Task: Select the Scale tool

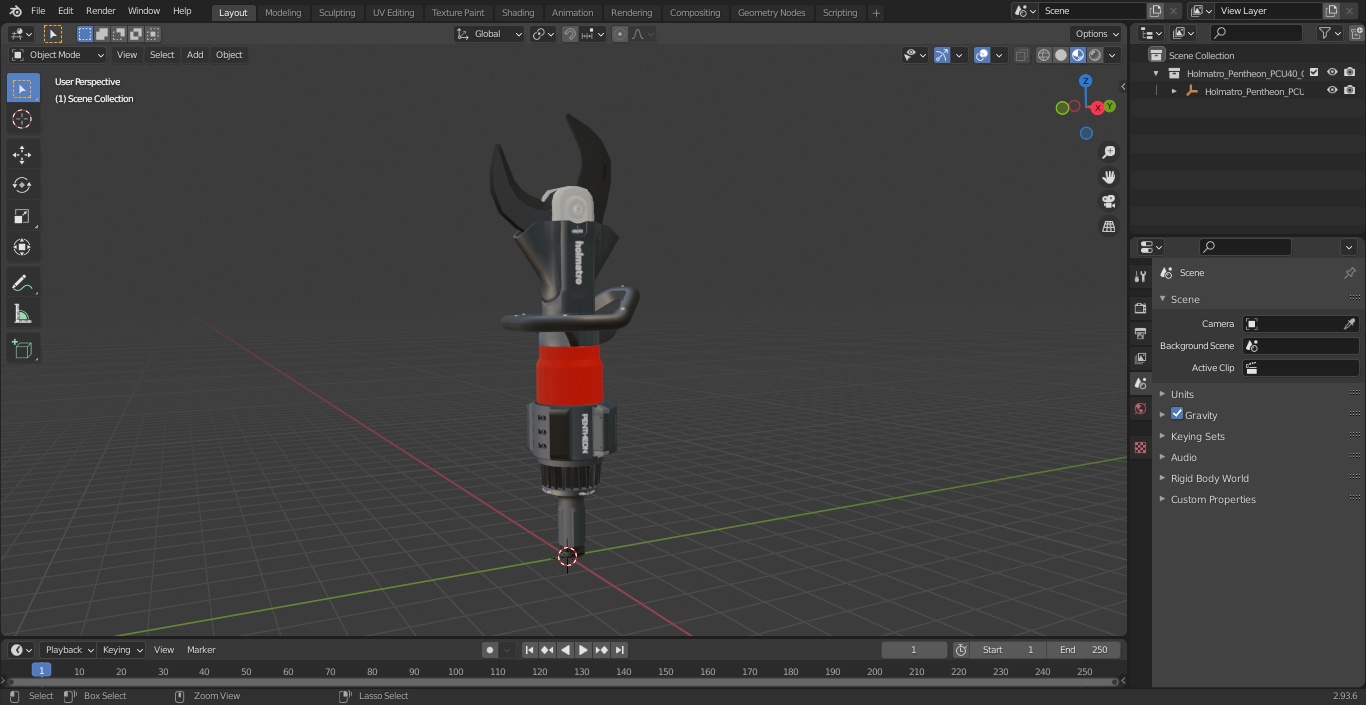Action: coord(22,216)
